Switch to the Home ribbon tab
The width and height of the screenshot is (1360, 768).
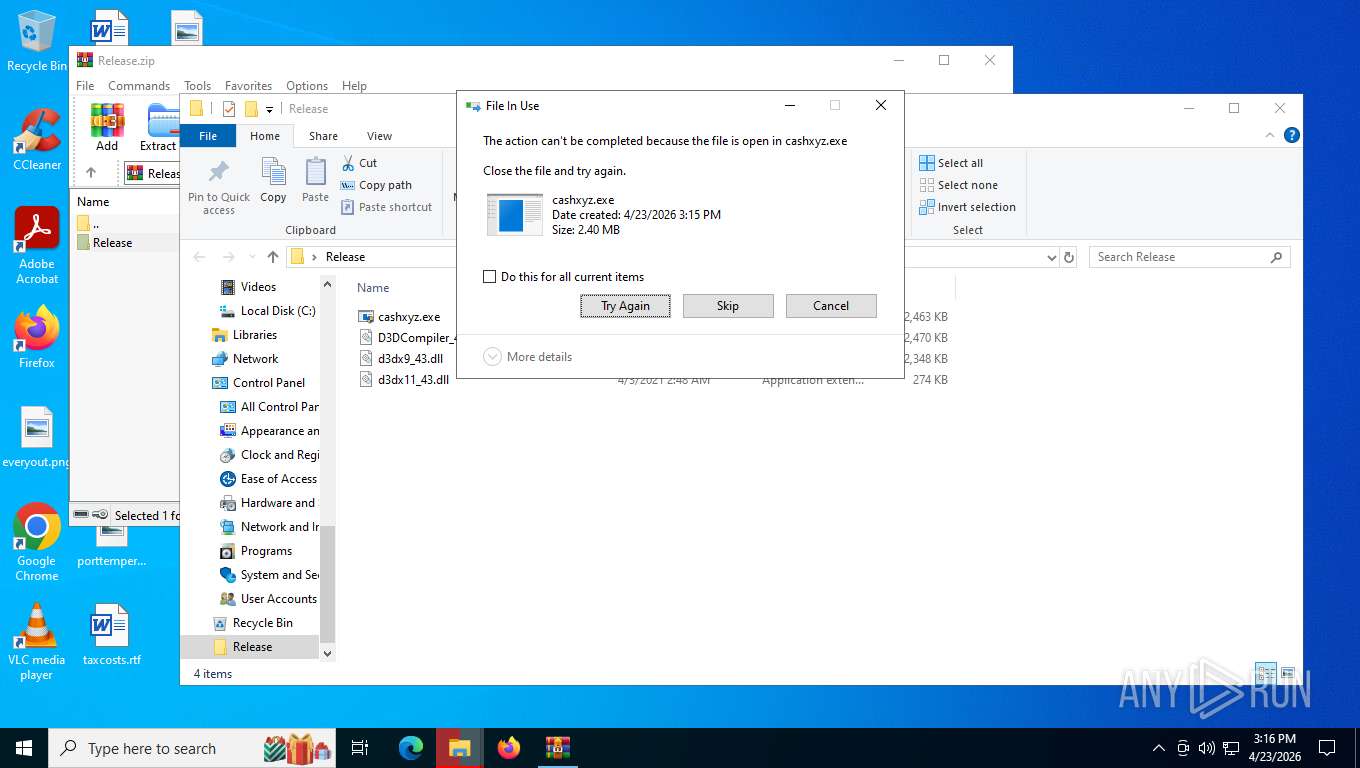point(265,136)
